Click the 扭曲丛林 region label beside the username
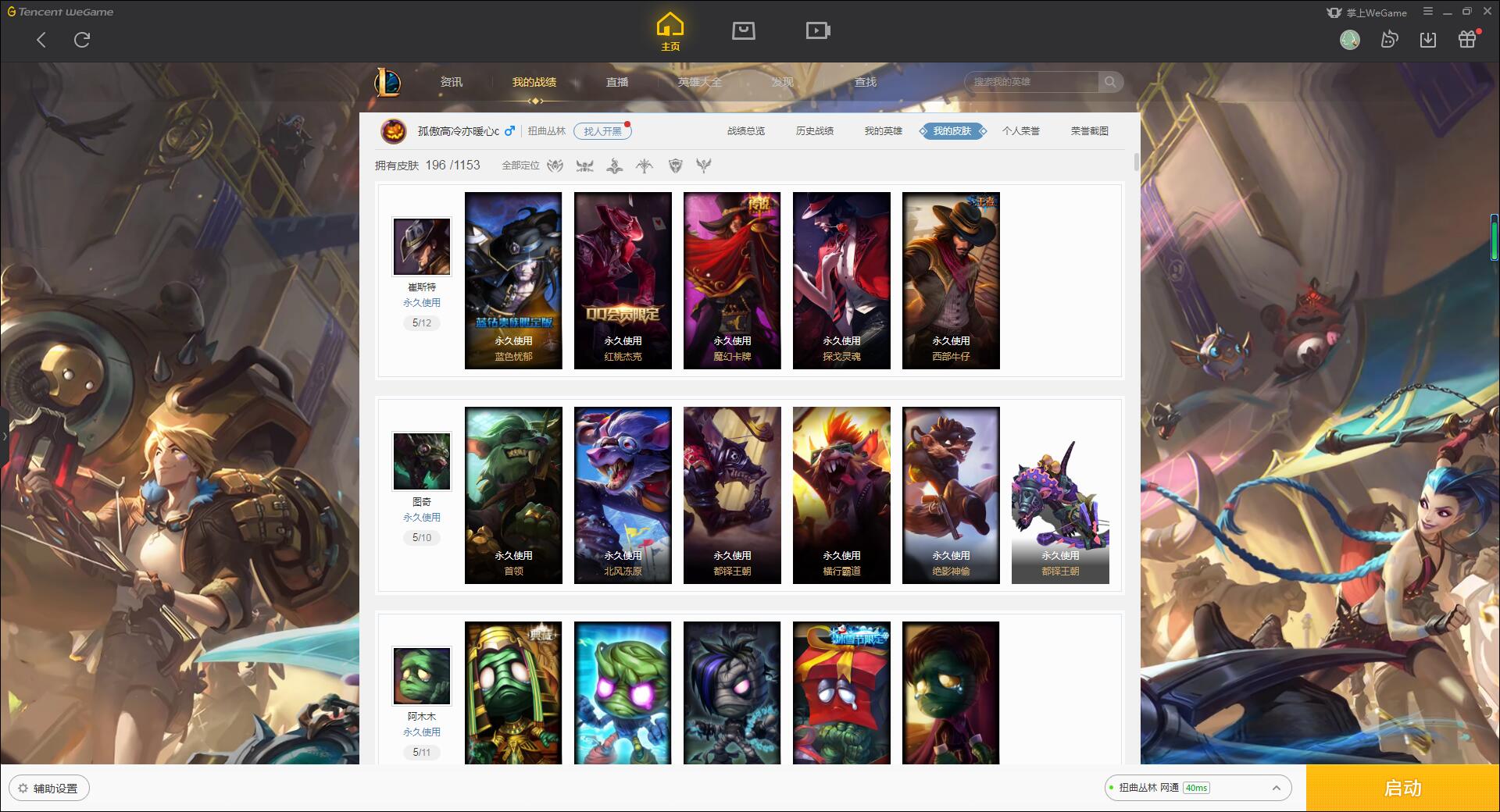This screenshot has width=1500, height=812. (546, 131)
